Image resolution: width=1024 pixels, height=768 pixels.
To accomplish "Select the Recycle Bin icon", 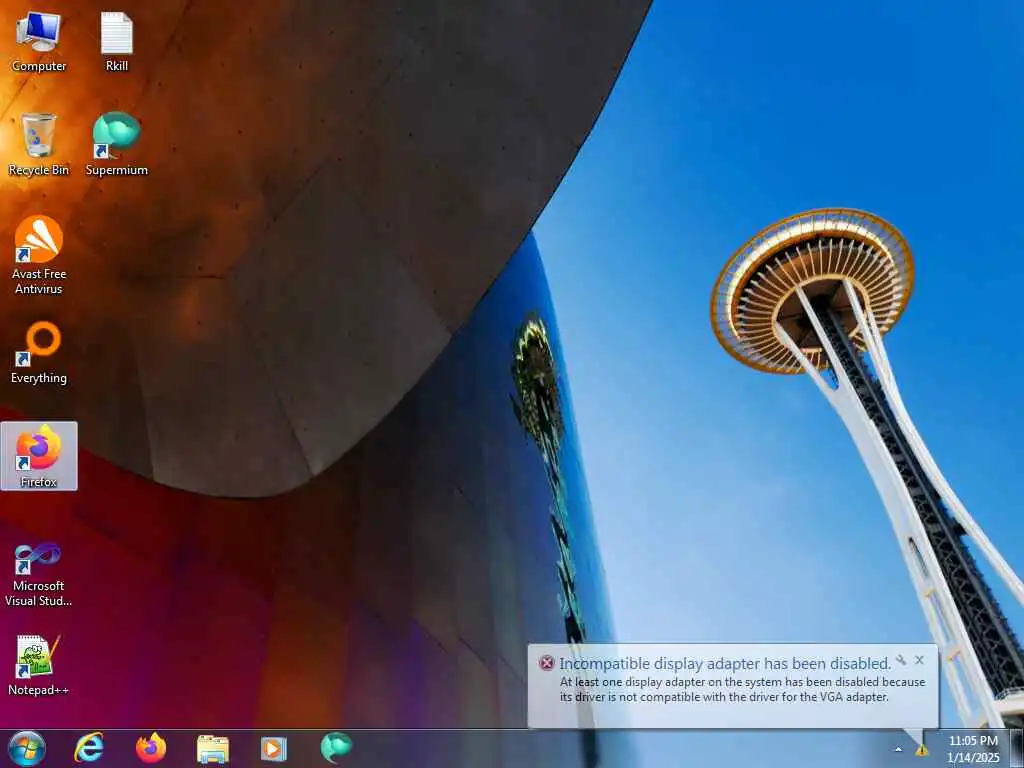I will tap(39, 144).
